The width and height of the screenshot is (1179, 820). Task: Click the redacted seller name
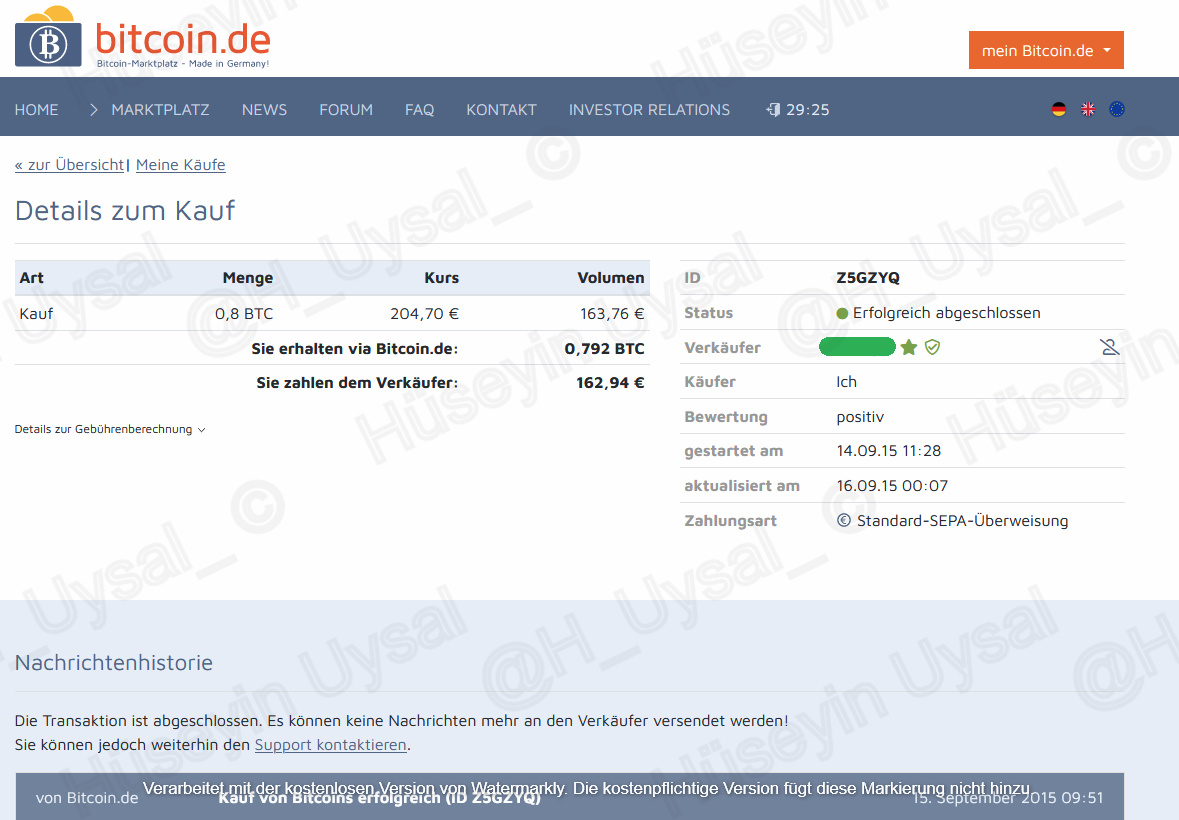(857, 347)
